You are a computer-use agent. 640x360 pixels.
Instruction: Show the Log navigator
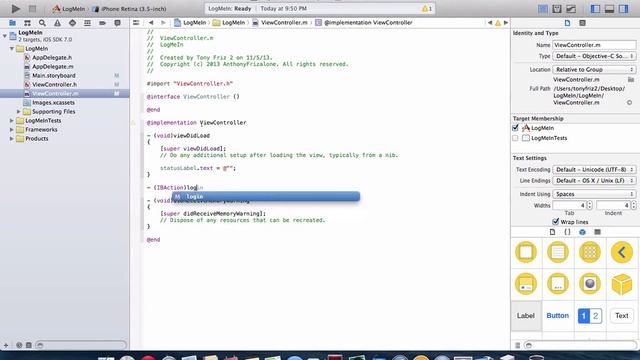click(118, 23)
